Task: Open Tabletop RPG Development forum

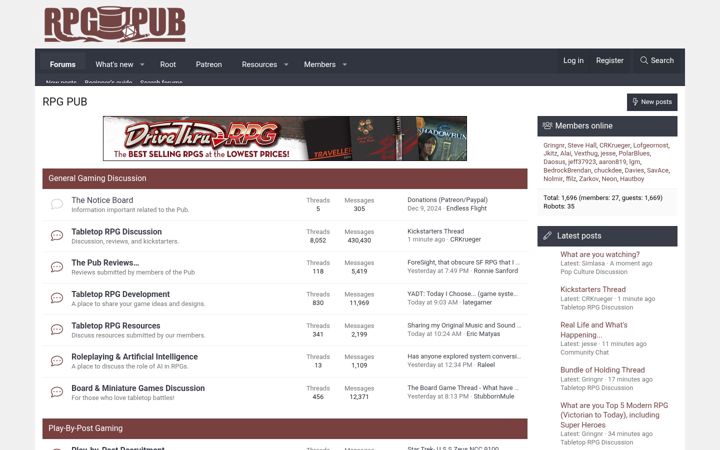Action: pos(121,294)
